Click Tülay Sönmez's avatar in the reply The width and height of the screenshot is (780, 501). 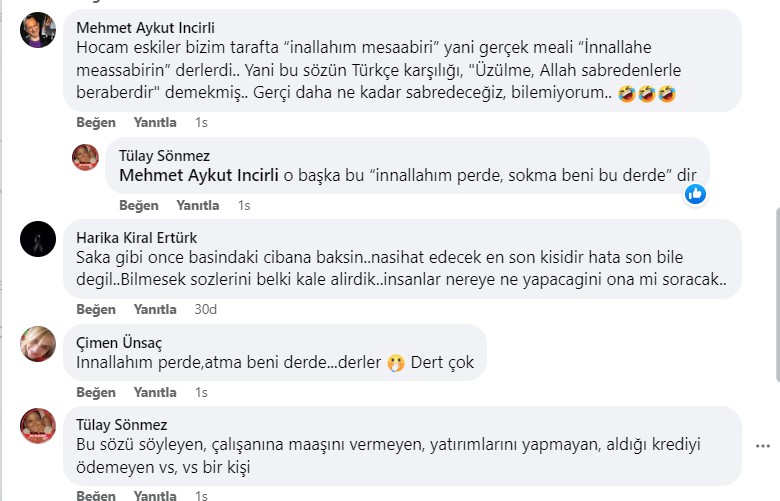[85, 157]
